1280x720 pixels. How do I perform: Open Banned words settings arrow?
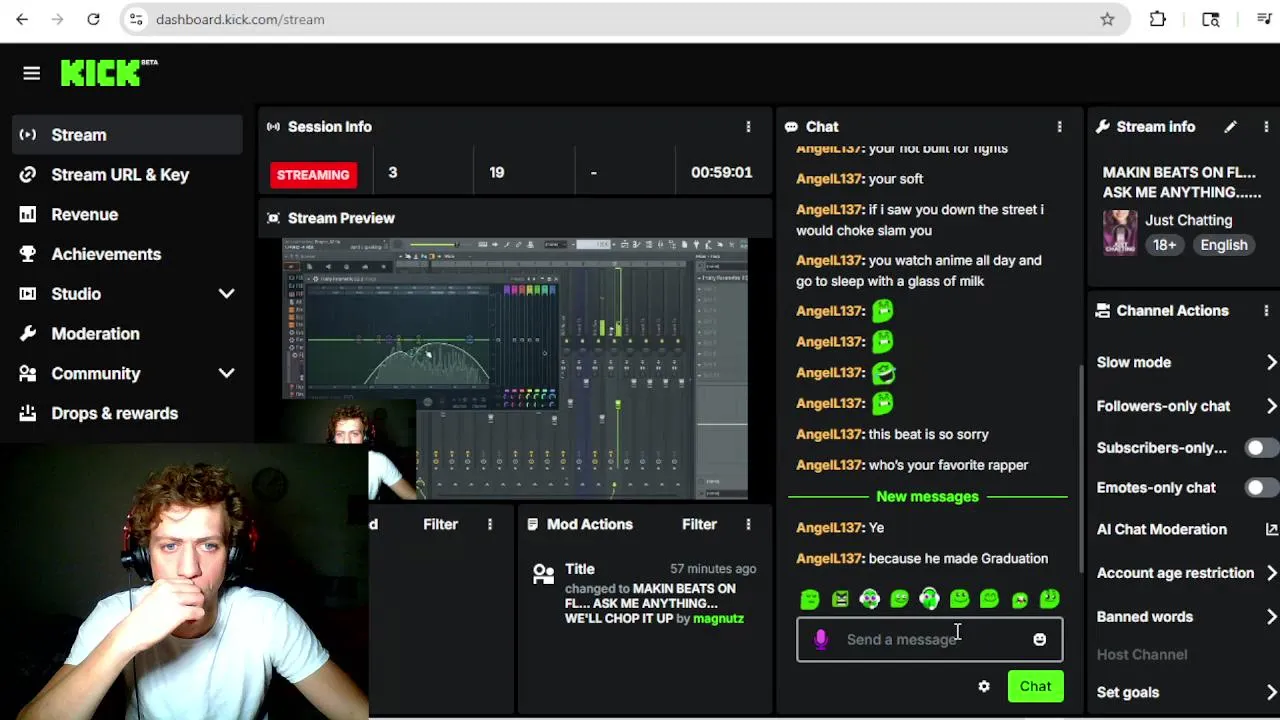[x=1271, y=617]
